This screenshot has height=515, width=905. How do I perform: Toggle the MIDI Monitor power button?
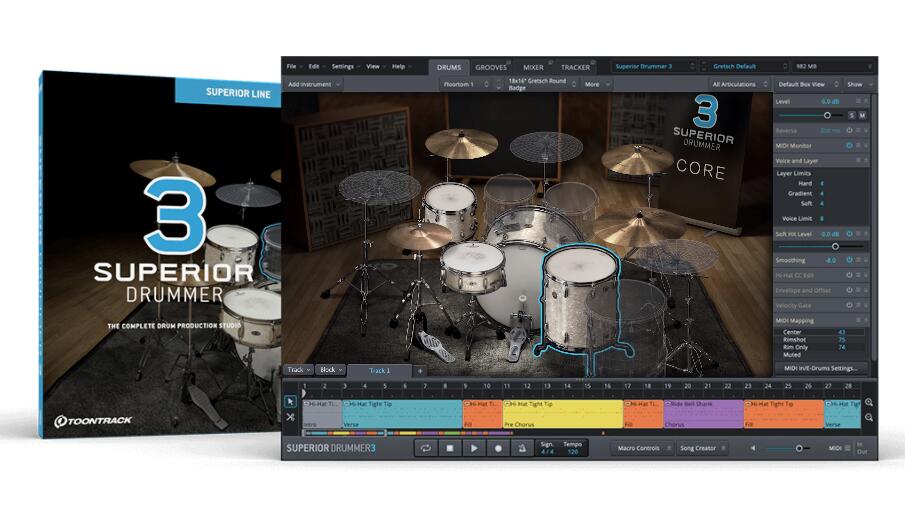tap(849, 145)
